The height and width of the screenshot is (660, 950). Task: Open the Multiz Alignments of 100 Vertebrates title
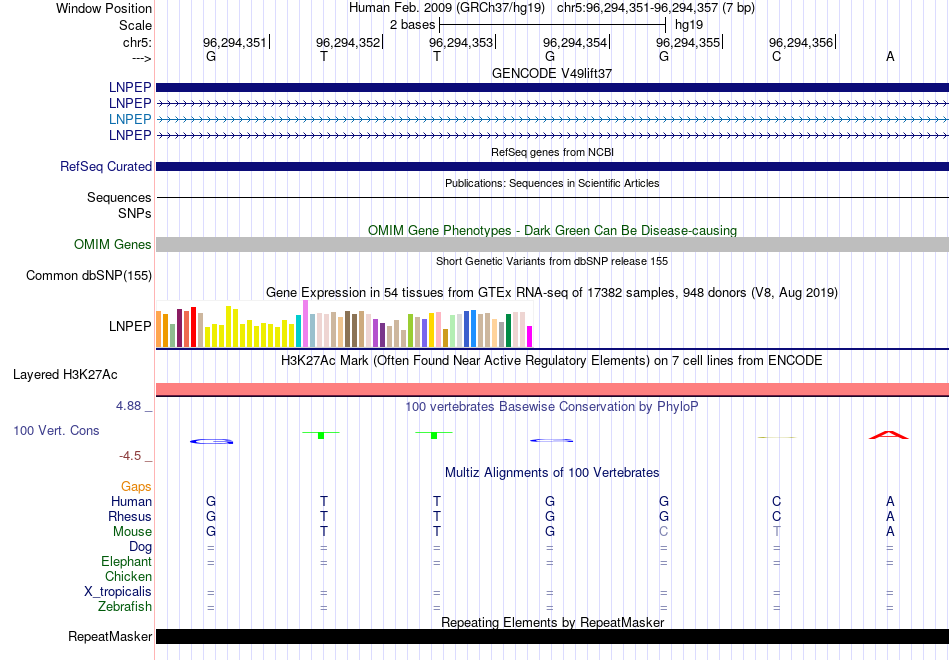552,473
